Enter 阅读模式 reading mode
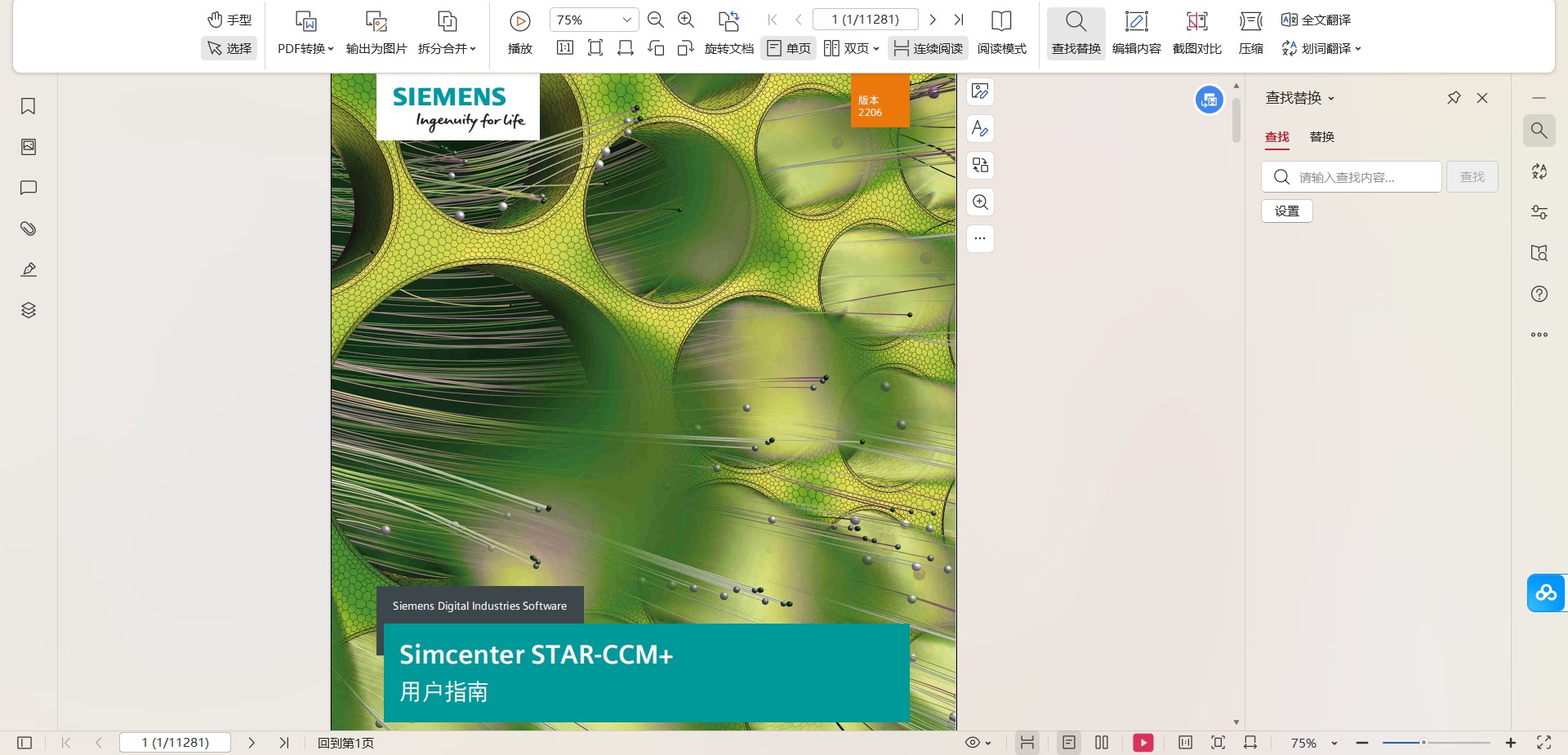The width and height of the screenshot is (1568, 755). click(1002, 33)
